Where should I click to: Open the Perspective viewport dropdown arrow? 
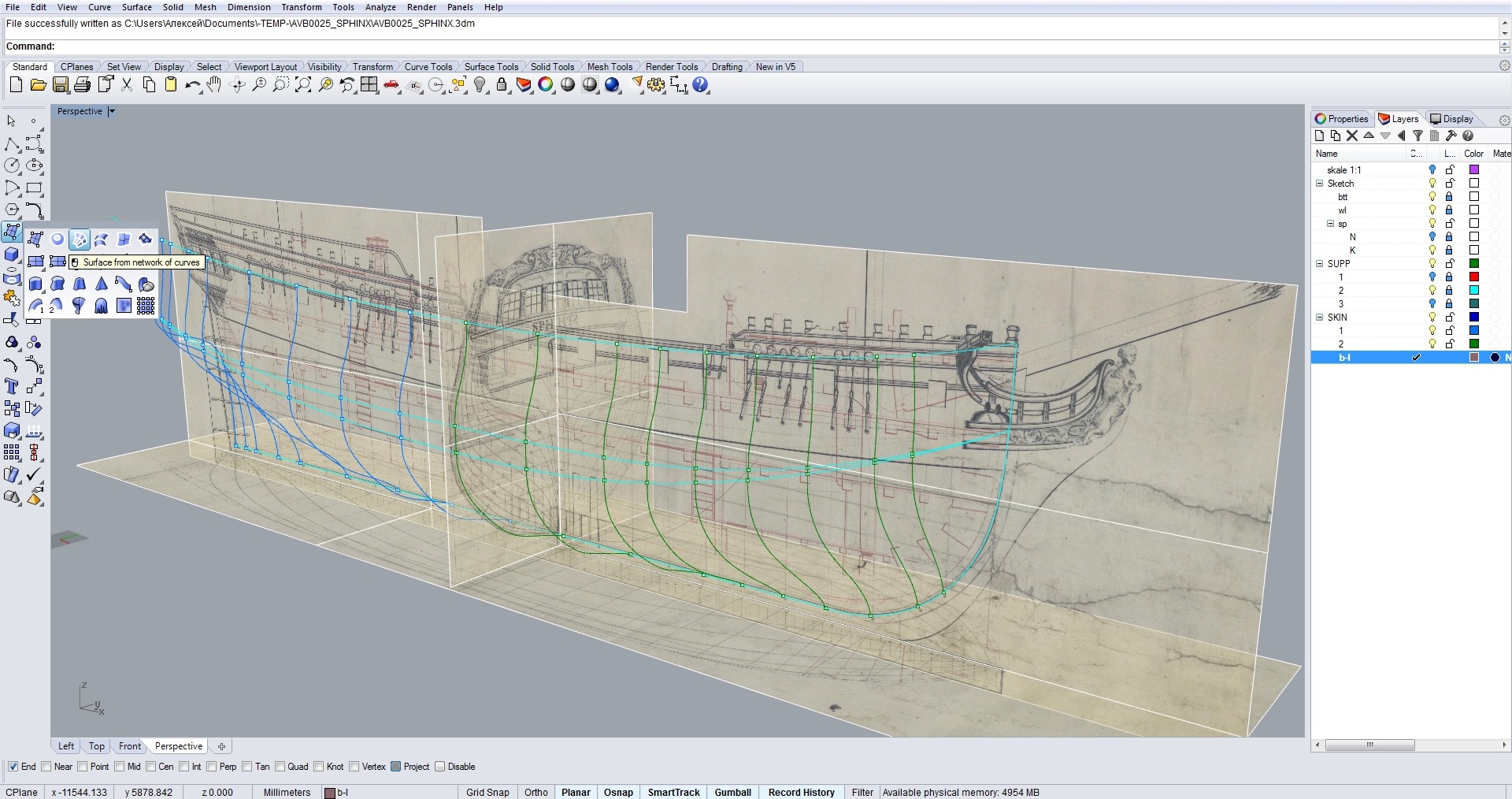pyautogui.click(x=111, y=112)
